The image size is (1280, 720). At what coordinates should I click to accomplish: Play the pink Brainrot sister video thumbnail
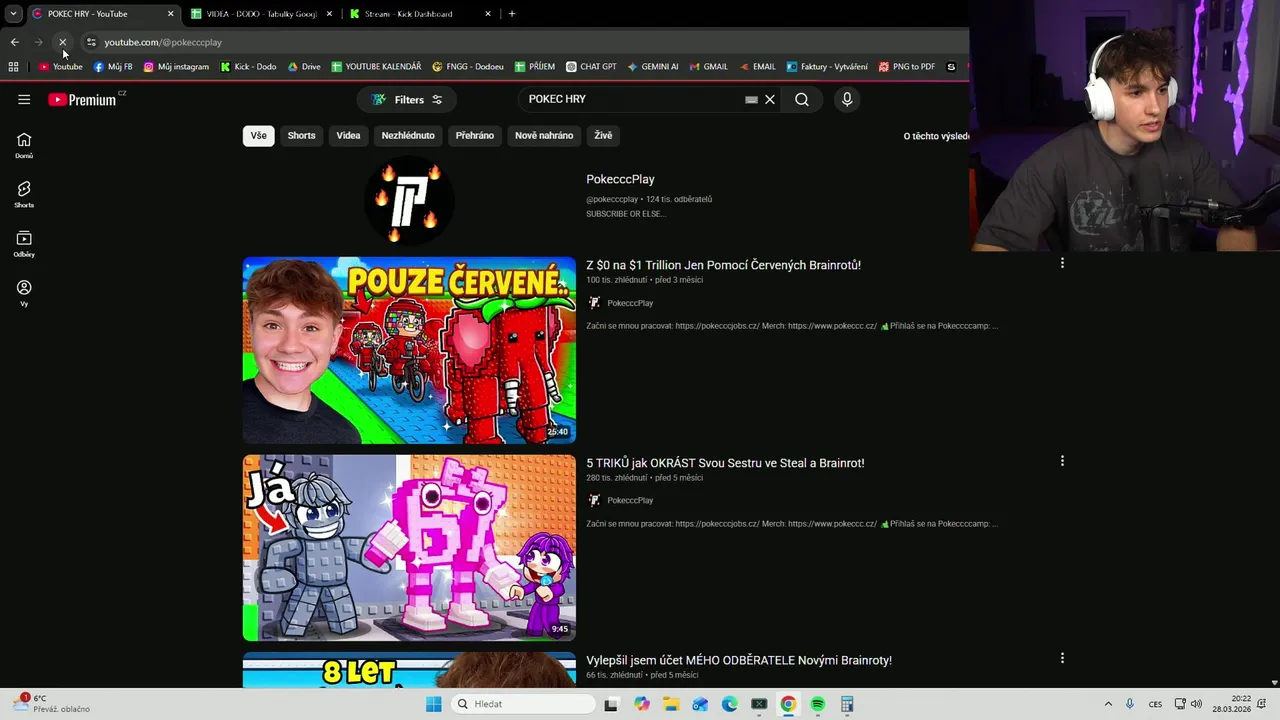coord(409,548)
